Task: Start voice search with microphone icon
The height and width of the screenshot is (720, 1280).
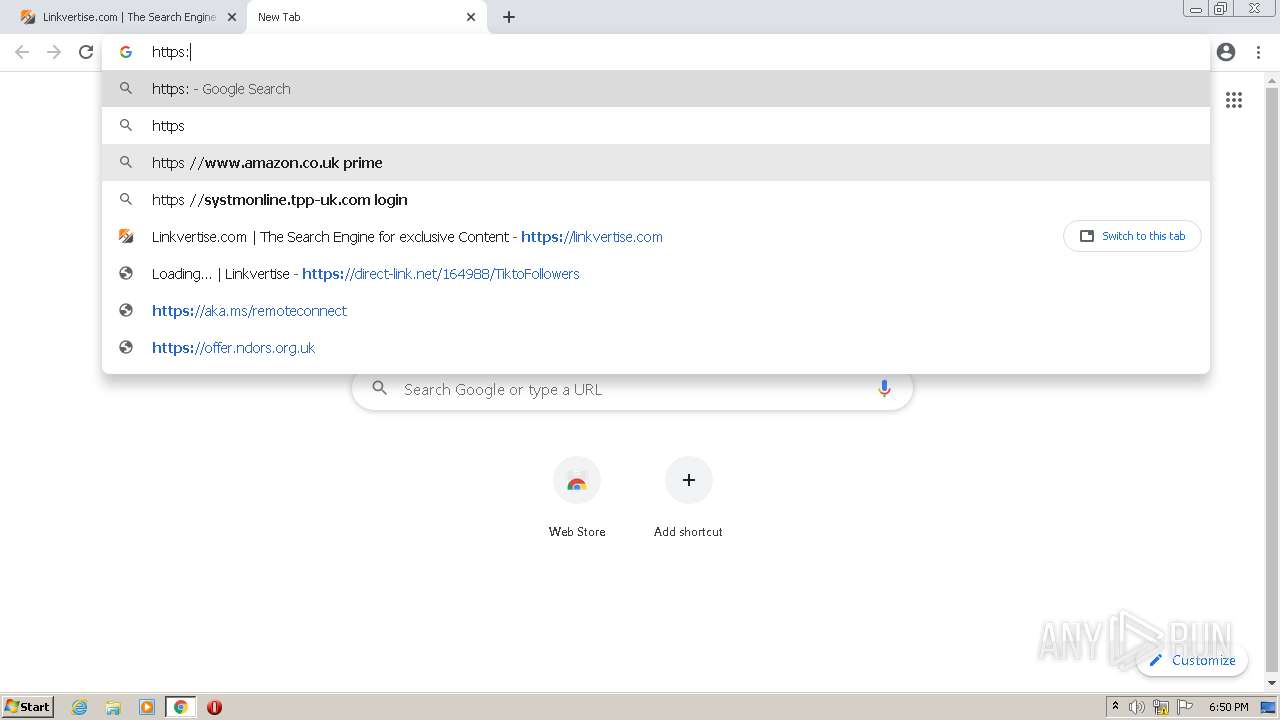Action: (884, 389)
